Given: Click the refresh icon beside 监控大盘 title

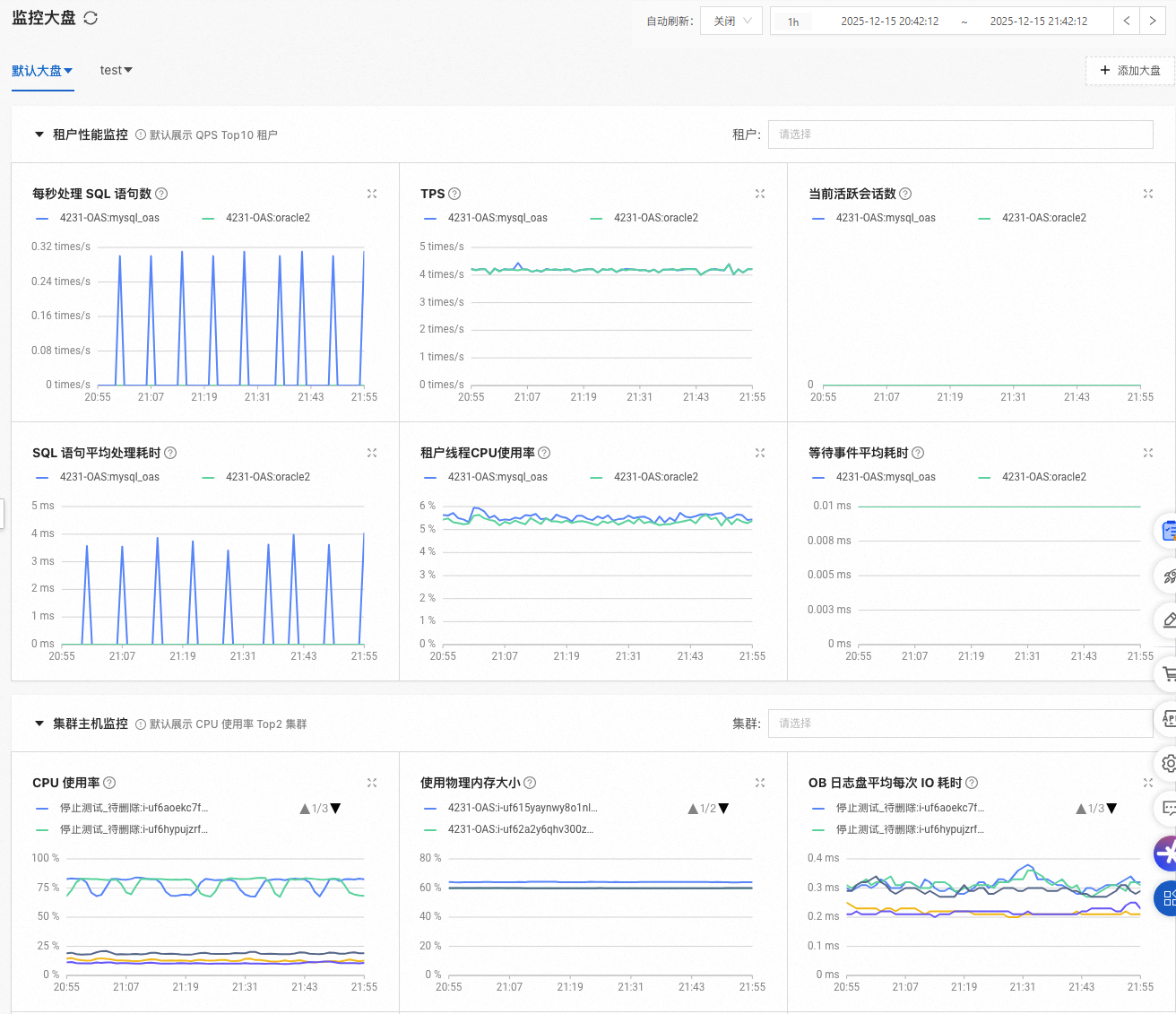Looking at the screenshot, I should [91, 18].
